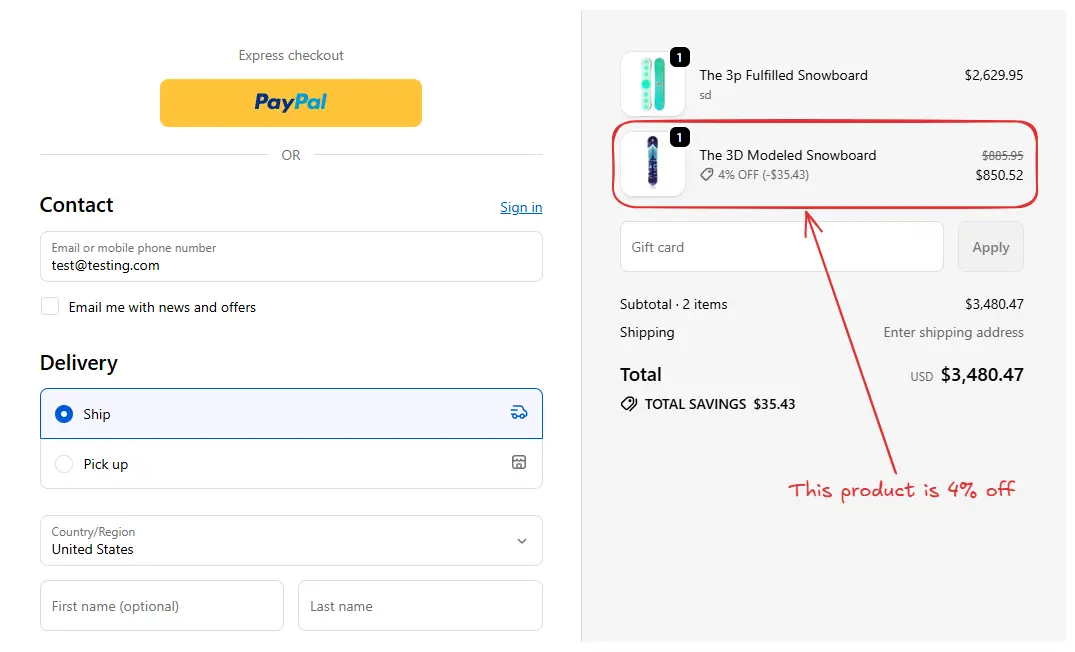This screenshot has width=1075, height=652.
Task: Click the delivery truck icon in Ship option
Action: [x=518, y=413]
